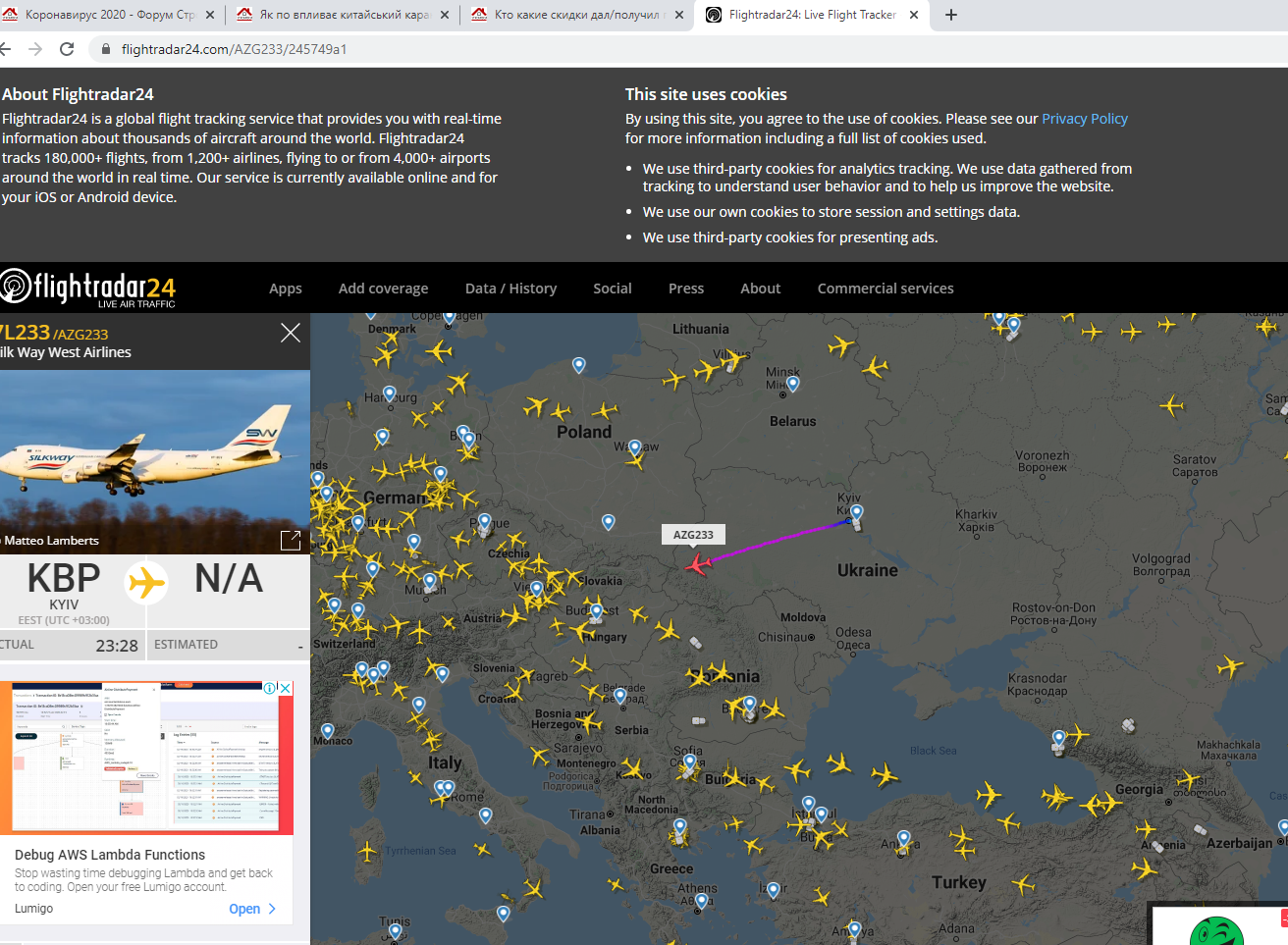Click the 23:28 actual departure time
The width and height of the screenshot is (1288, 945).
117,646
